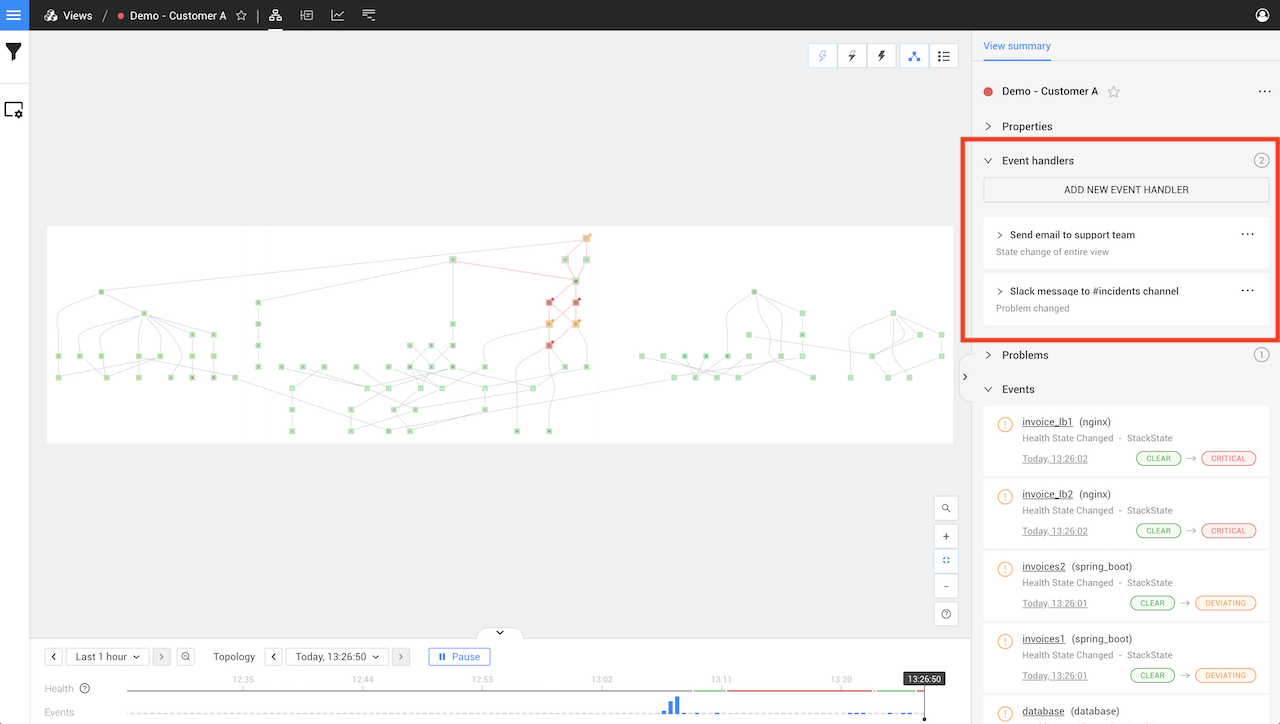Select the View summary tab
Image resolution: width=1280 pixels, height=724 pixels.
click(x=1016, y=46)
